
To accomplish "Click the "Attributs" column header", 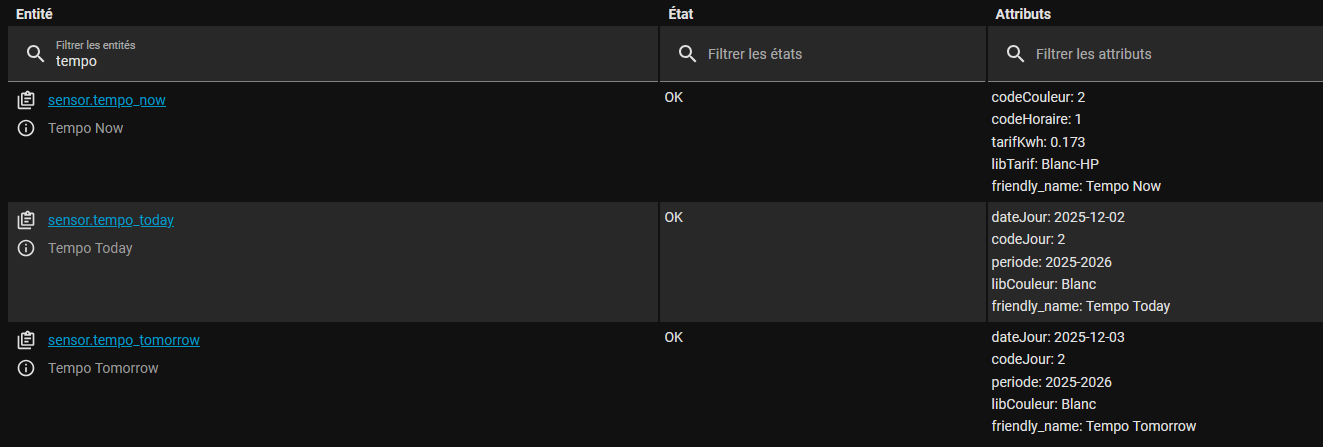I will pyautogui.click(x=1023, y=14).
